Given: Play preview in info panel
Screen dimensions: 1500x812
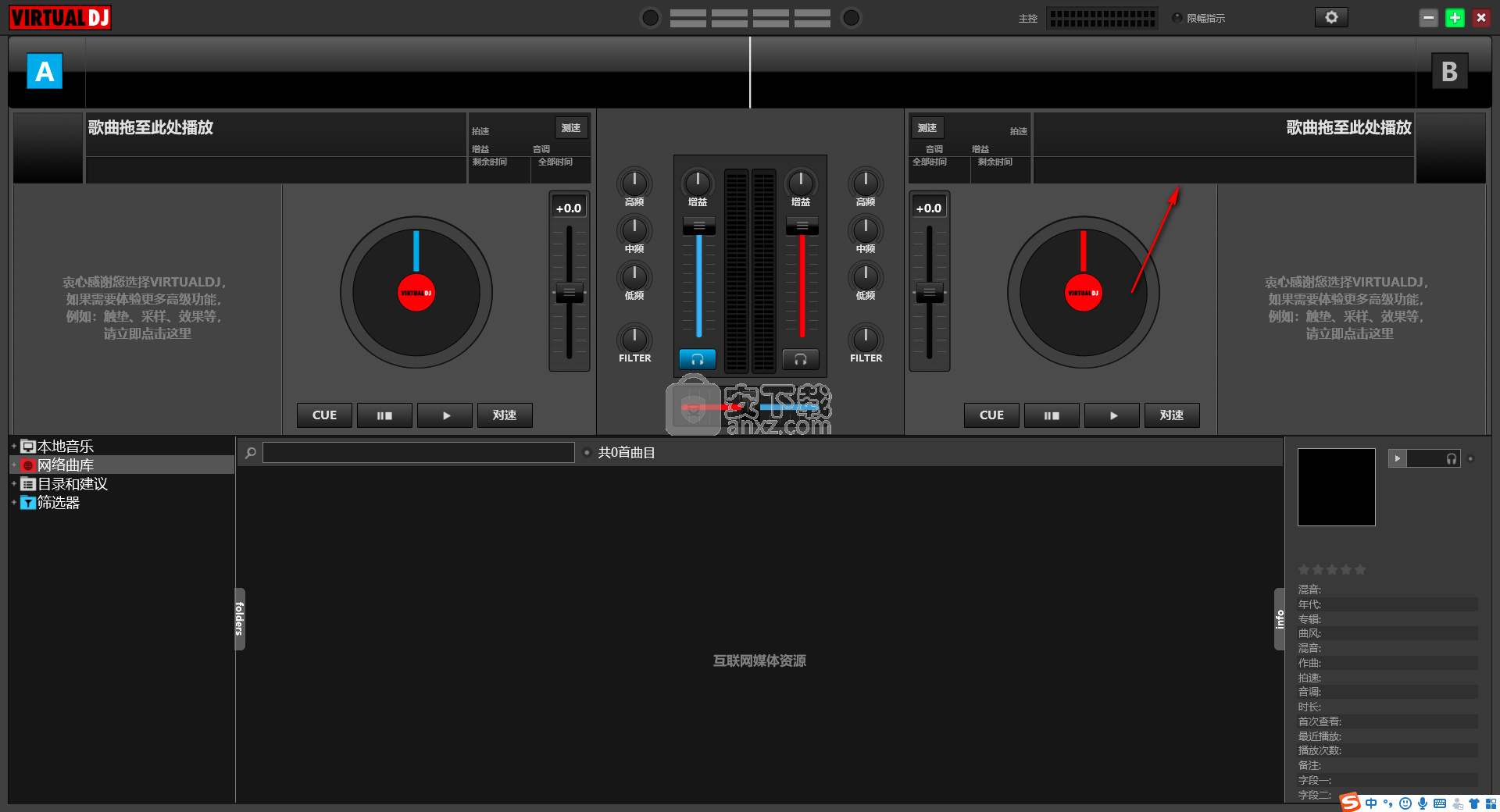Looking at the screenshot, I should (x=1398, y=458).
